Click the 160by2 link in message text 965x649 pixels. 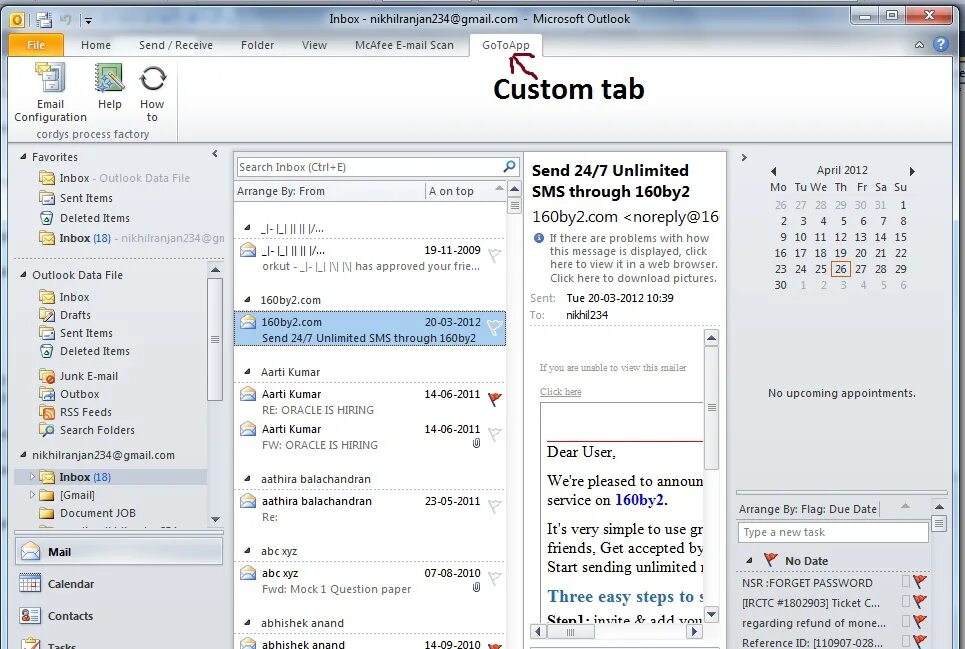click(639, 500)
